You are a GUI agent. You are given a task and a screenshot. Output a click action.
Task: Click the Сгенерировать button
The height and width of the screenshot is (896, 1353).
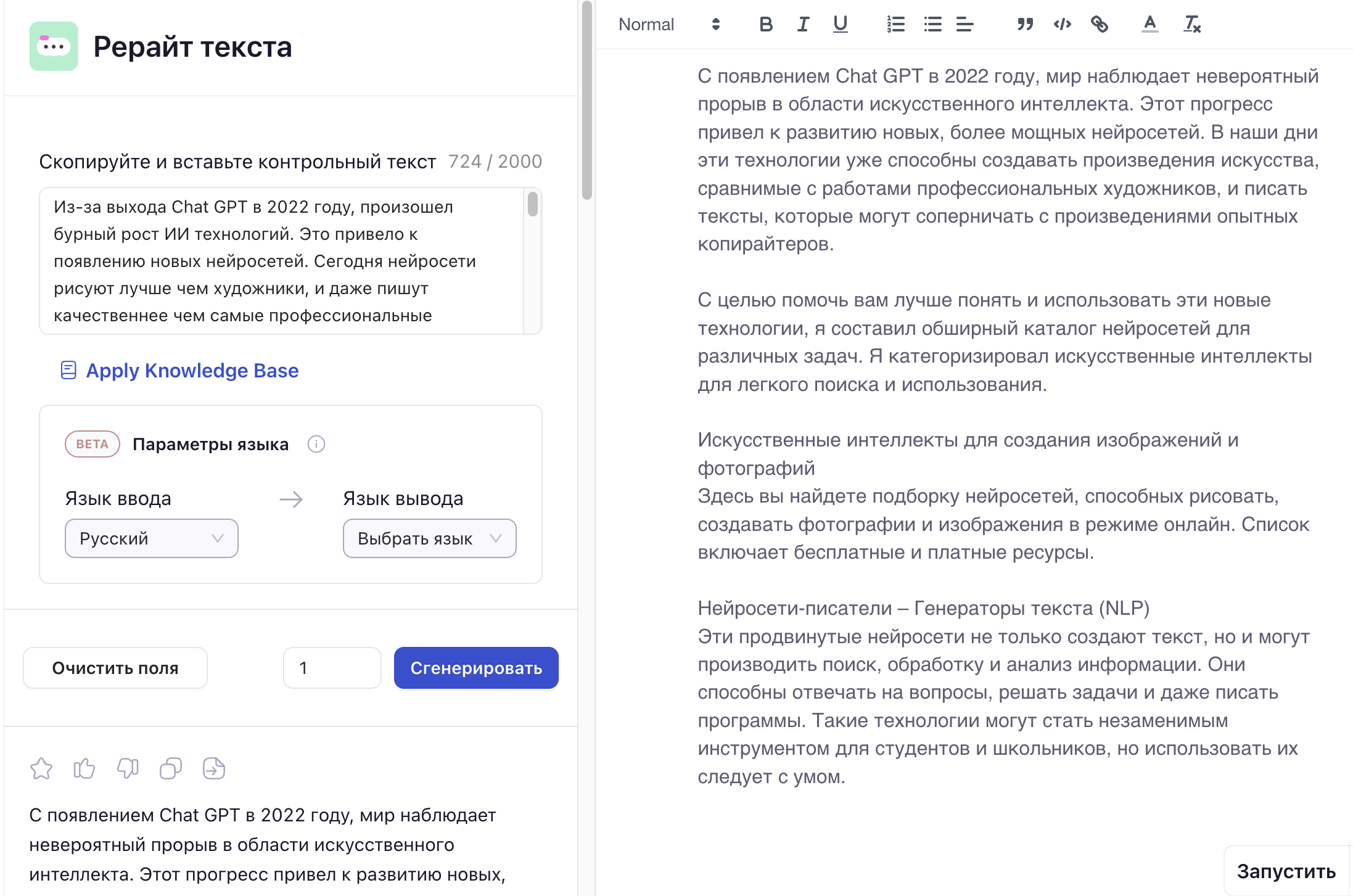(x=476, y=668)
